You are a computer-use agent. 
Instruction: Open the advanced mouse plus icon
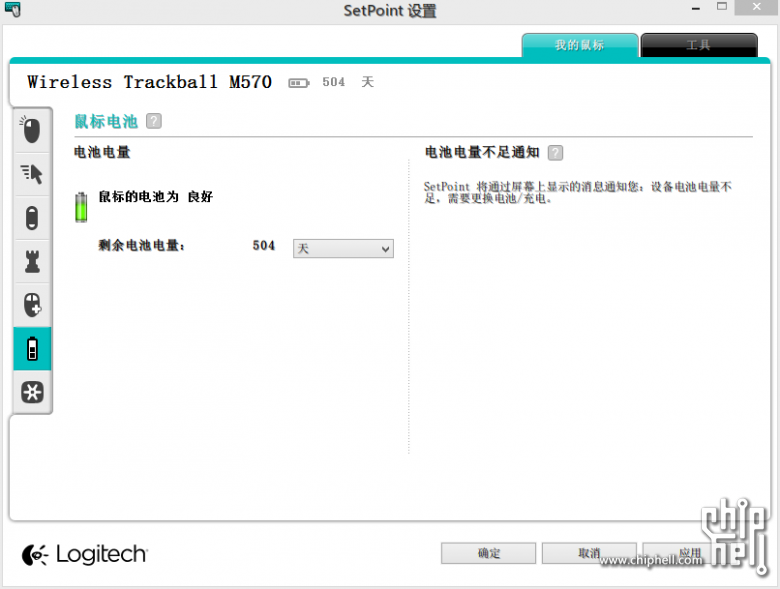click(x=32, y=305)
